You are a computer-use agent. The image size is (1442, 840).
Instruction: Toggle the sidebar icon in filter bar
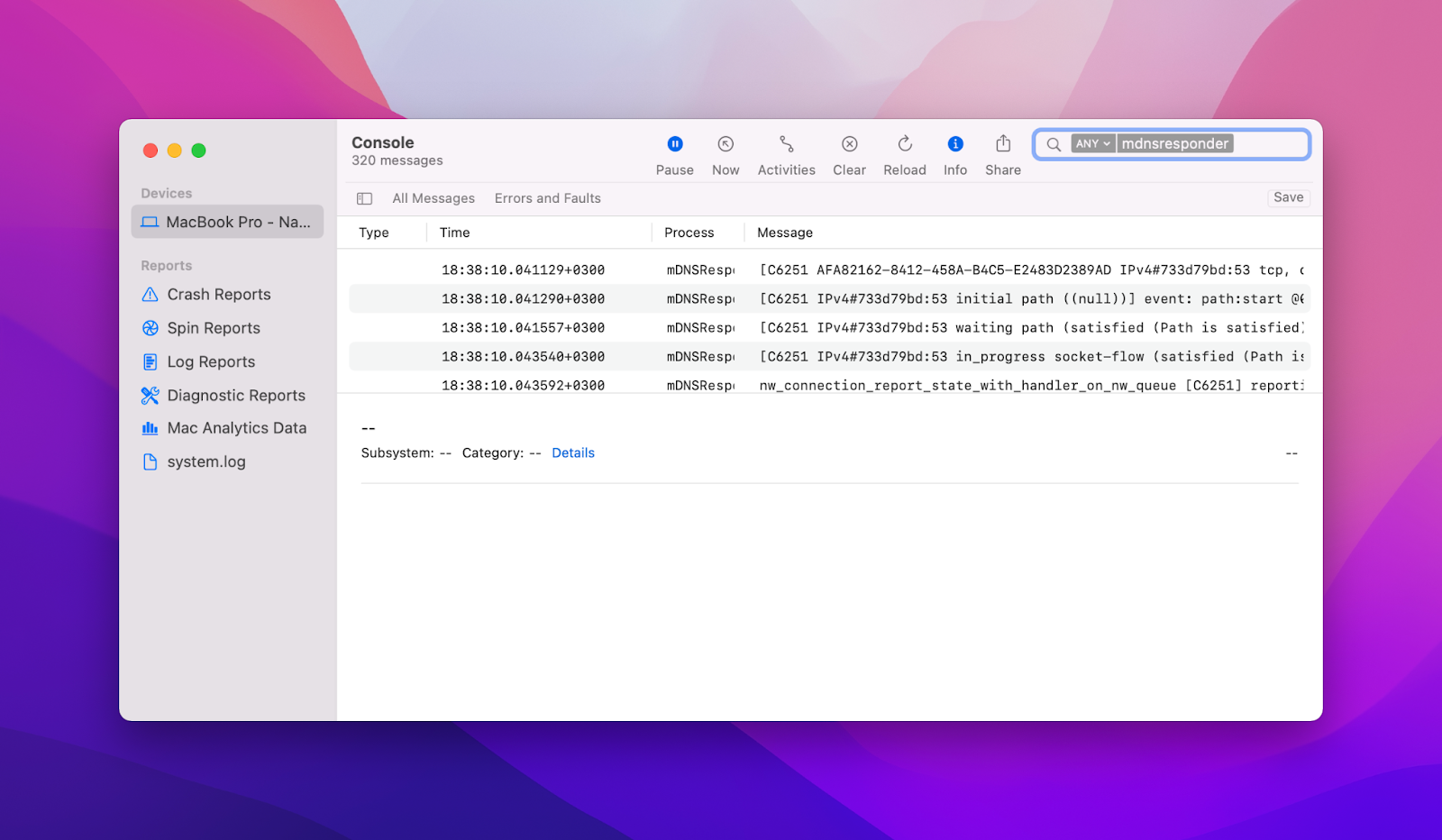pos(364,198)
